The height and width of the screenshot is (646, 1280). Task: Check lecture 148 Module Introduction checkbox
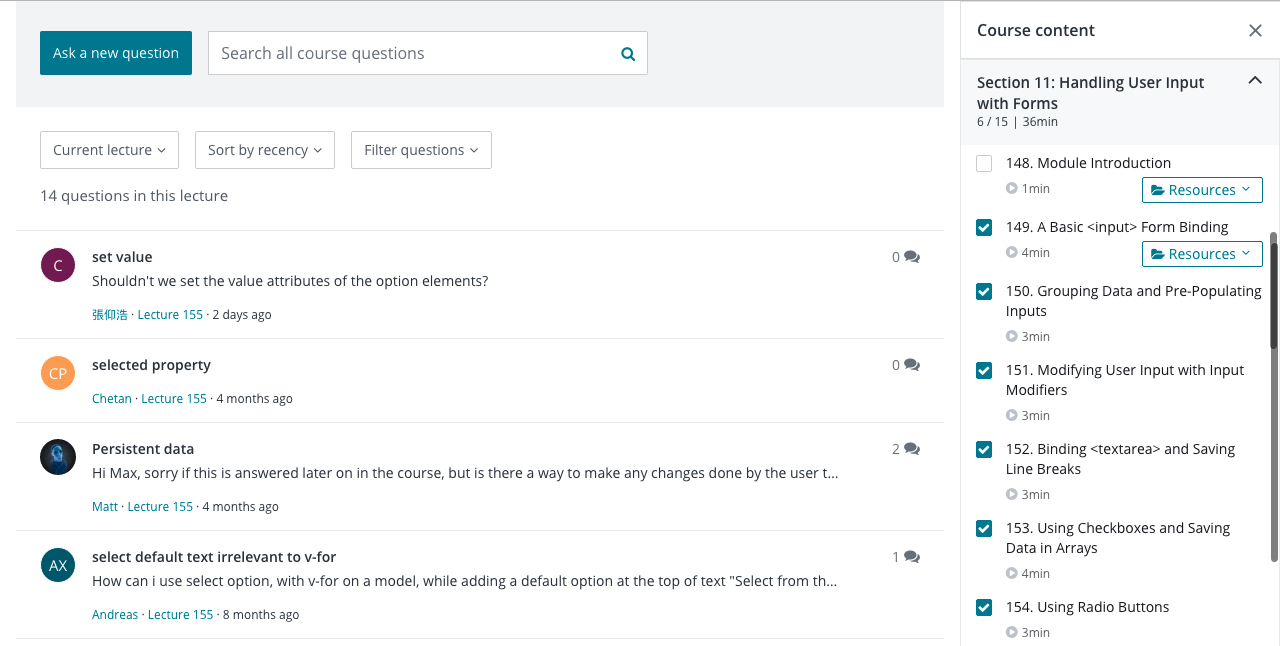click(984, 163)
